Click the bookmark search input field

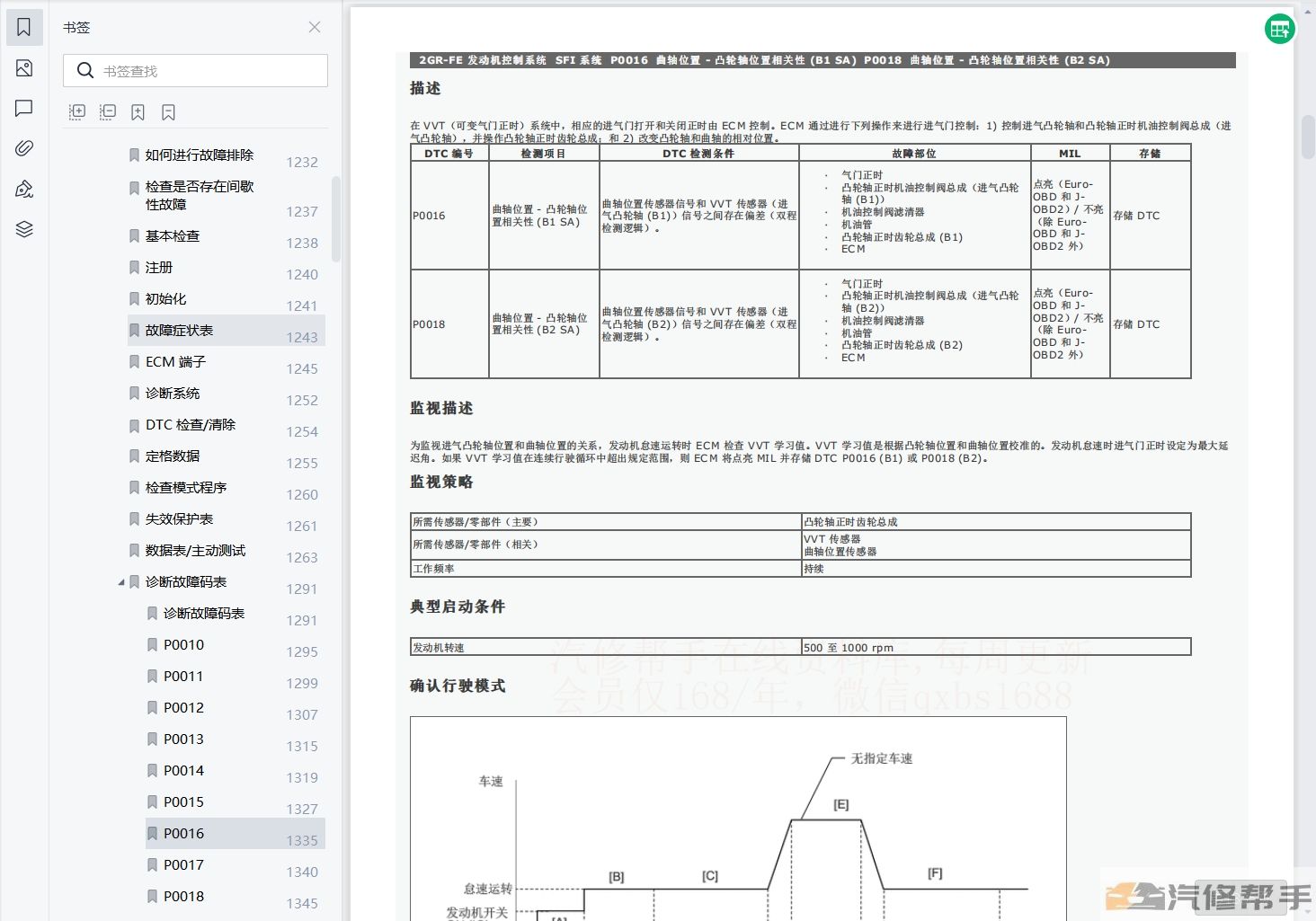195,71
